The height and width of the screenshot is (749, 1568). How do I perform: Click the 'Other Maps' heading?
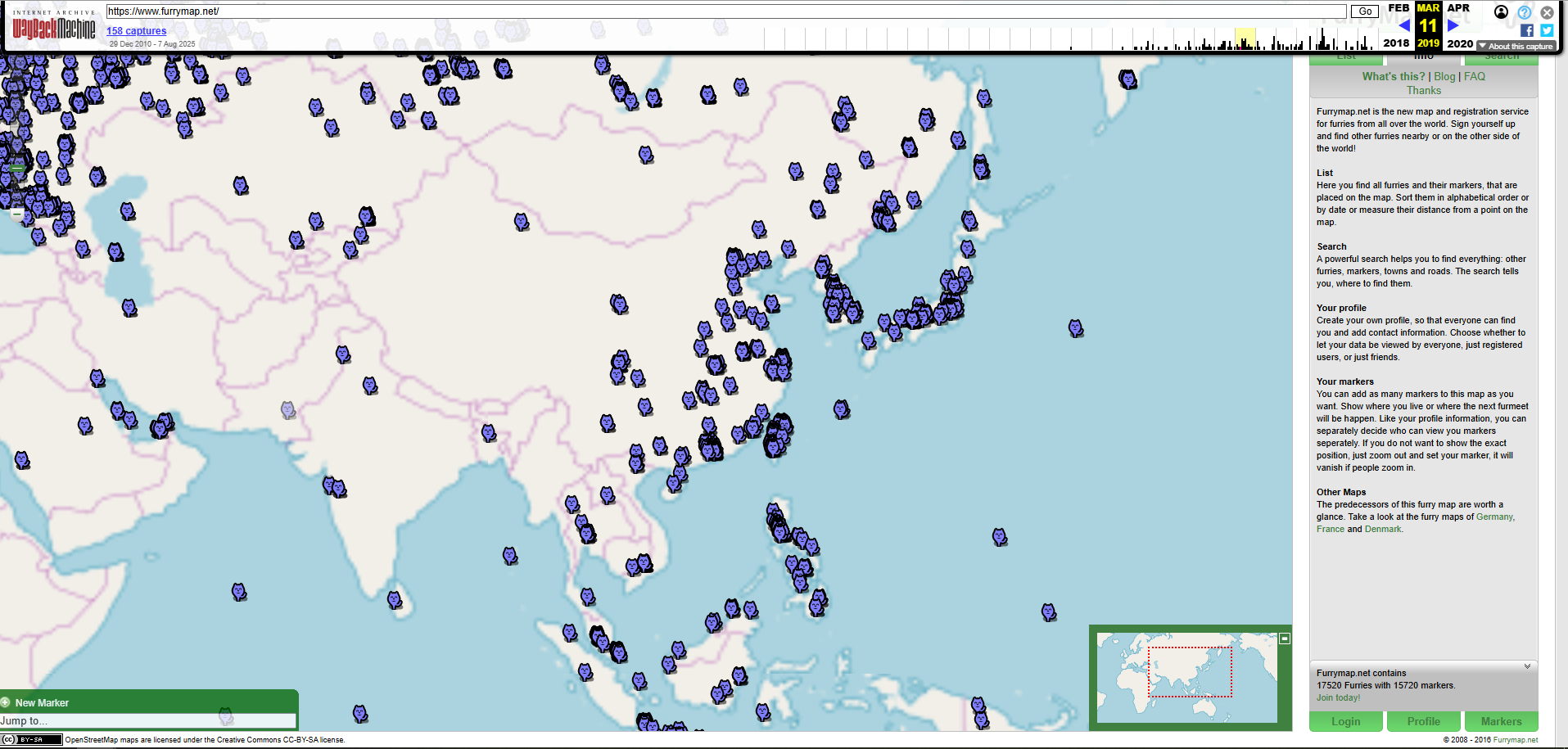tap(1341, 493)
